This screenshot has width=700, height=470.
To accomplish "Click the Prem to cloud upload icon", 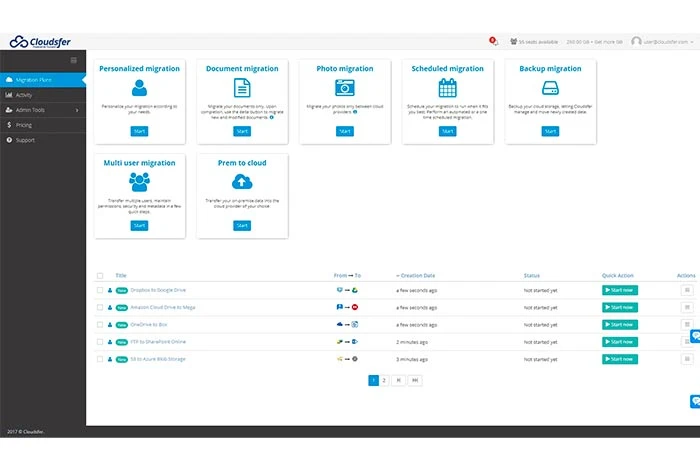I will tap(242, 182).
